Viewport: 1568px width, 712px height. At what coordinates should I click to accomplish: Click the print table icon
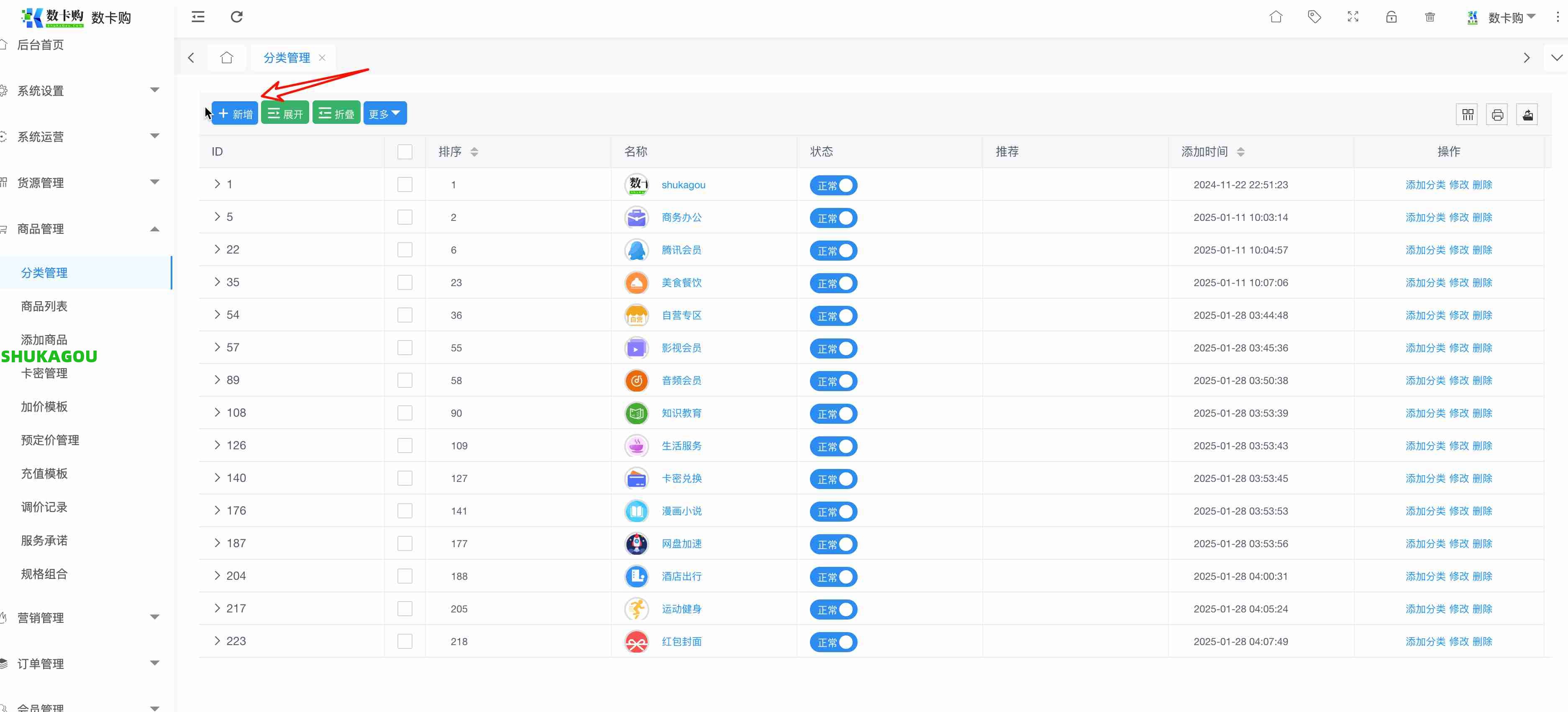1497,114
